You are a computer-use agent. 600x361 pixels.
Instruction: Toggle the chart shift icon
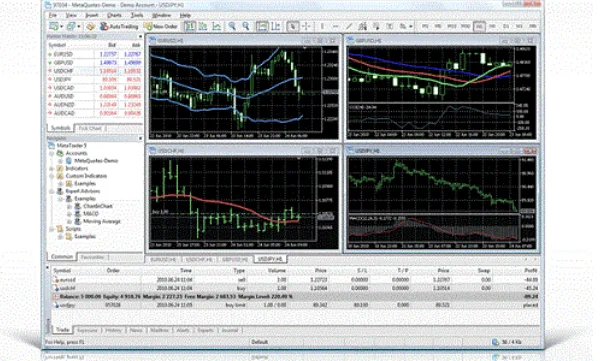tap(276, 26)
